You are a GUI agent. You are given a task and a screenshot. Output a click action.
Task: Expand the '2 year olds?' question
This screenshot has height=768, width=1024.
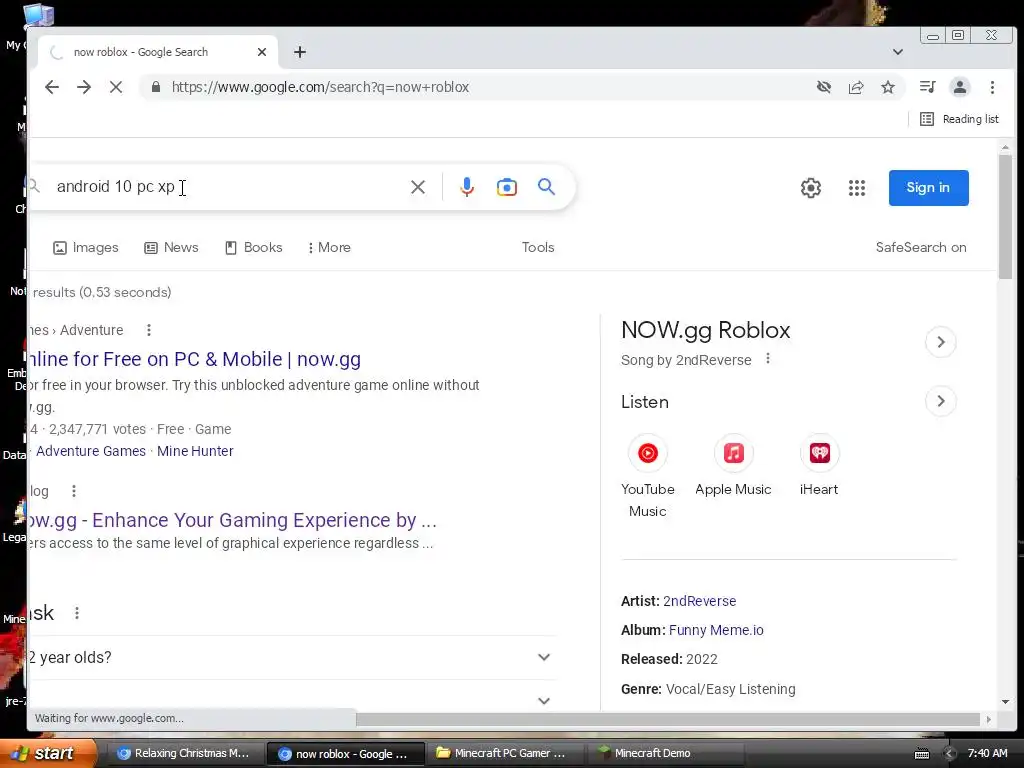click(x=293, y=657)
